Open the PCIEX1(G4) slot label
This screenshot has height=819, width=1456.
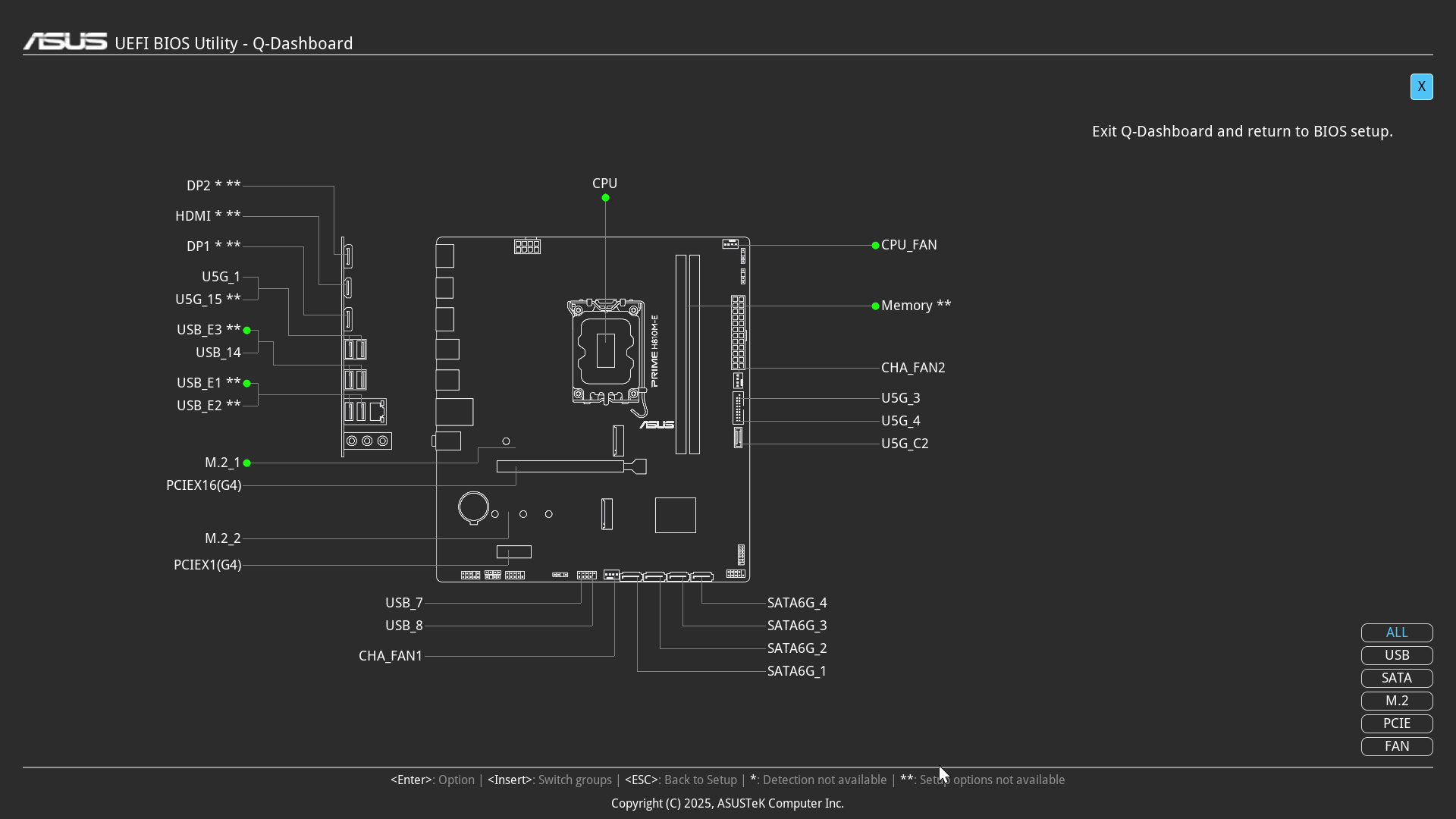207,565
